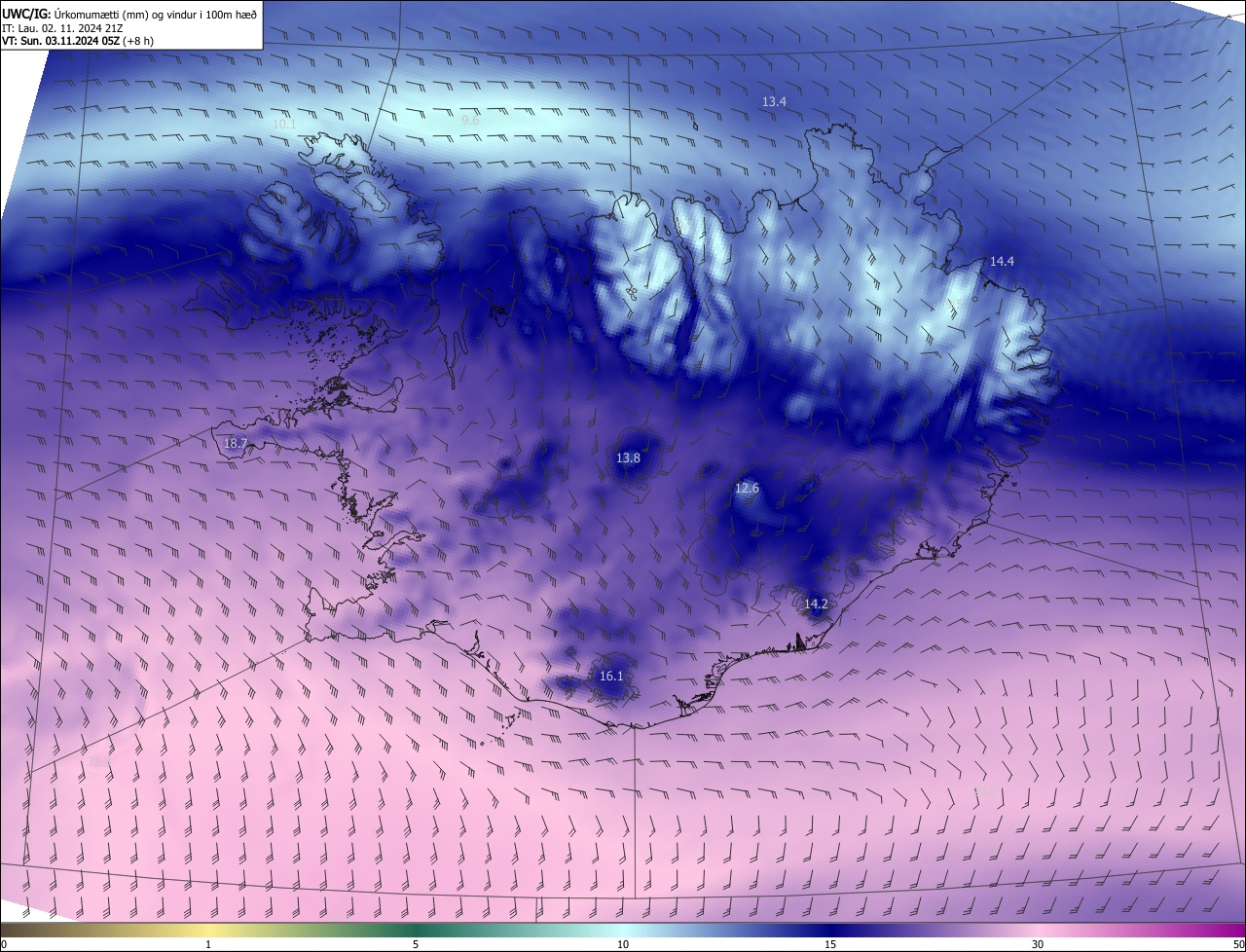Click the 30 tick label on the color scale
Viewport: 1246px width, 952px height.
(1038, 944)
